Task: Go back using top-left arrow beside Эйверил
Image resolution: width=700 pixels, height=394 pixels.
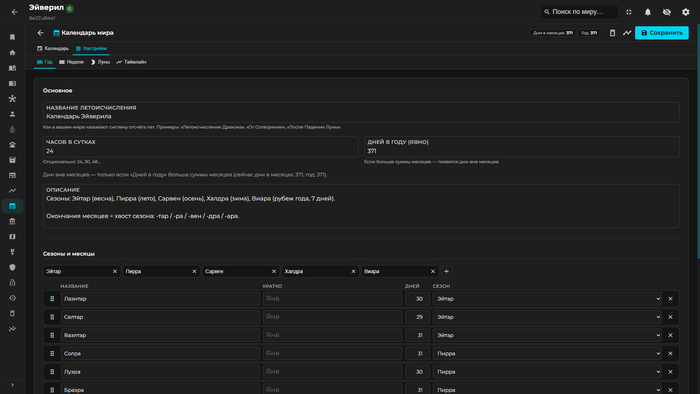Action: coord(14,12)
